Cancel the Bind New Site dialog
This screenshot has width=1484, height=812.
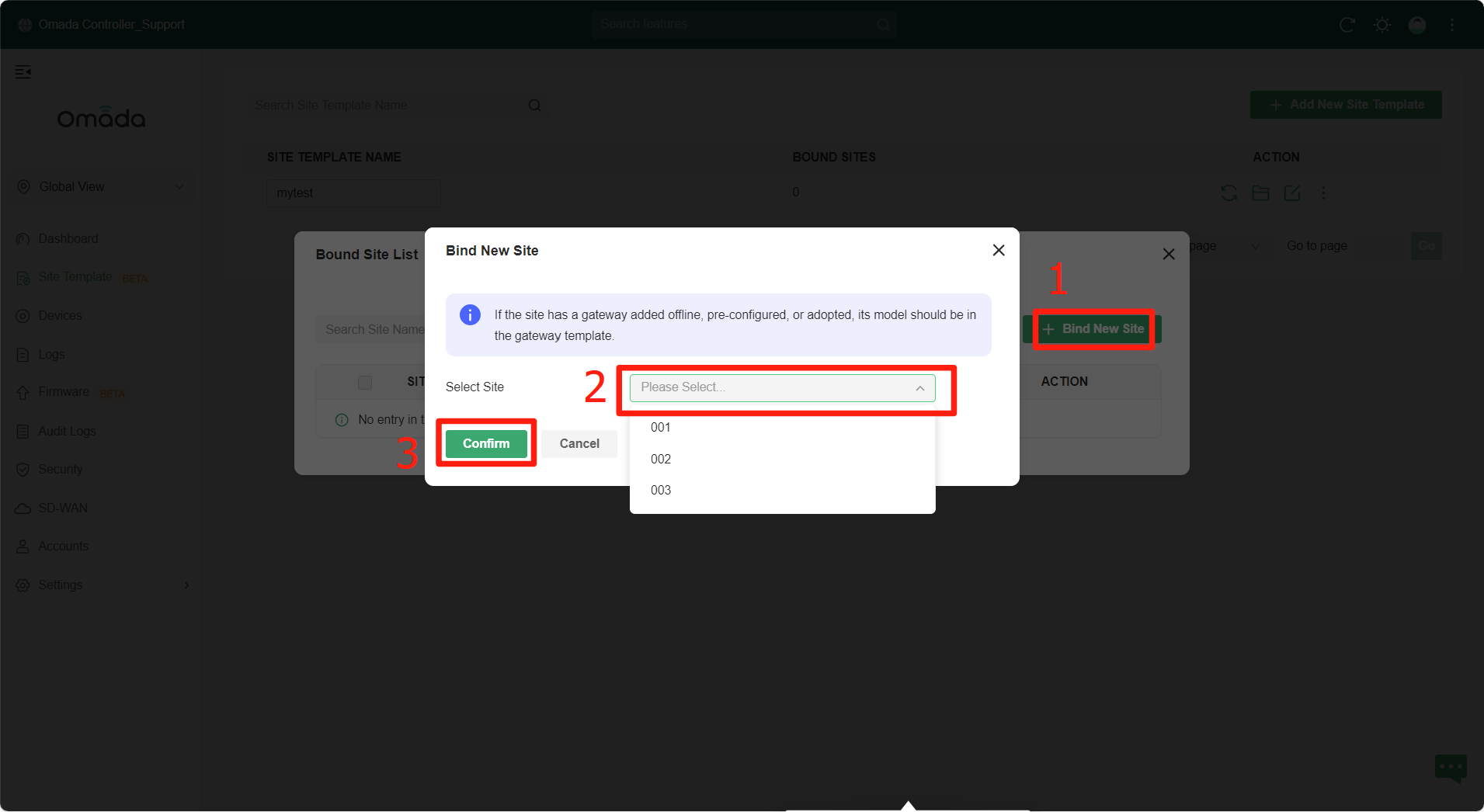click(579, 443)
